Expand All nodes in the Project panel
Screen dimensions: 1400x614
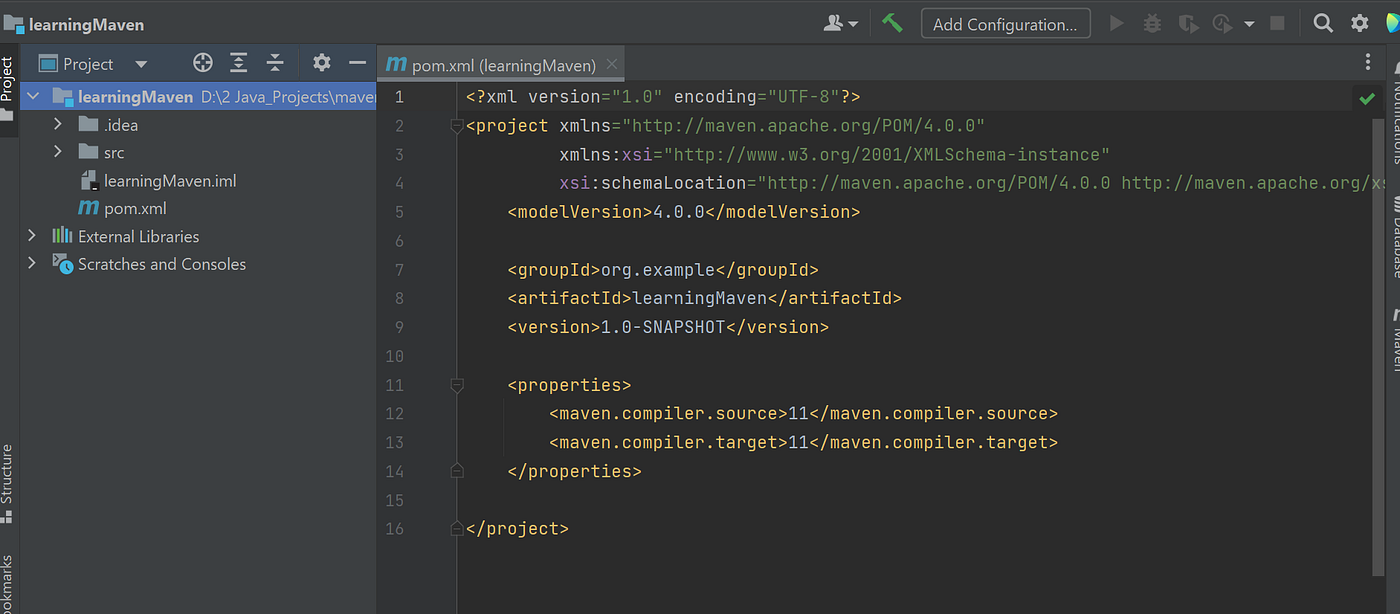point(238,62)
